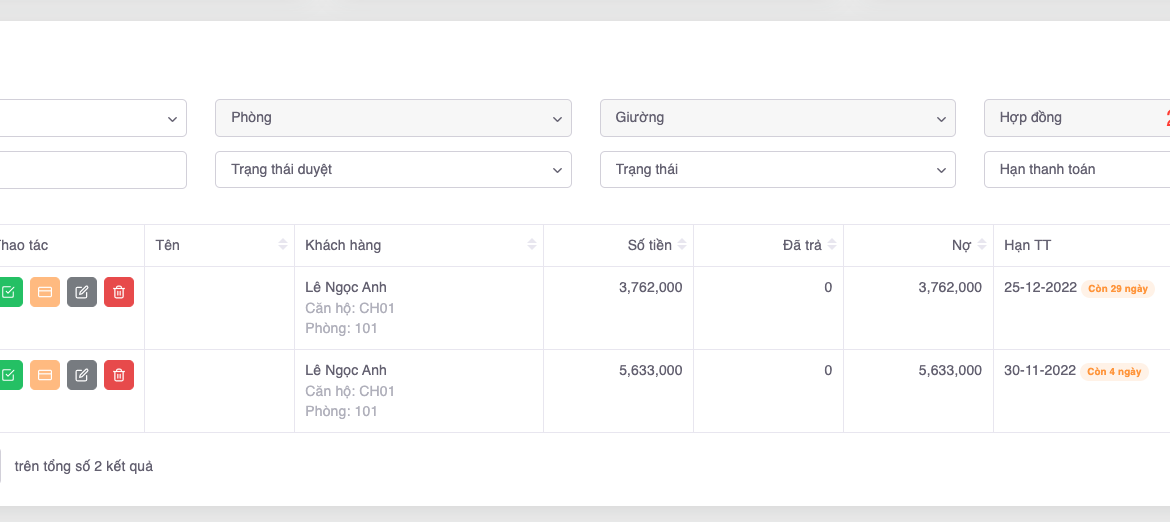Click the Còn 29 ngày badge

click(x=1117, y=289)
